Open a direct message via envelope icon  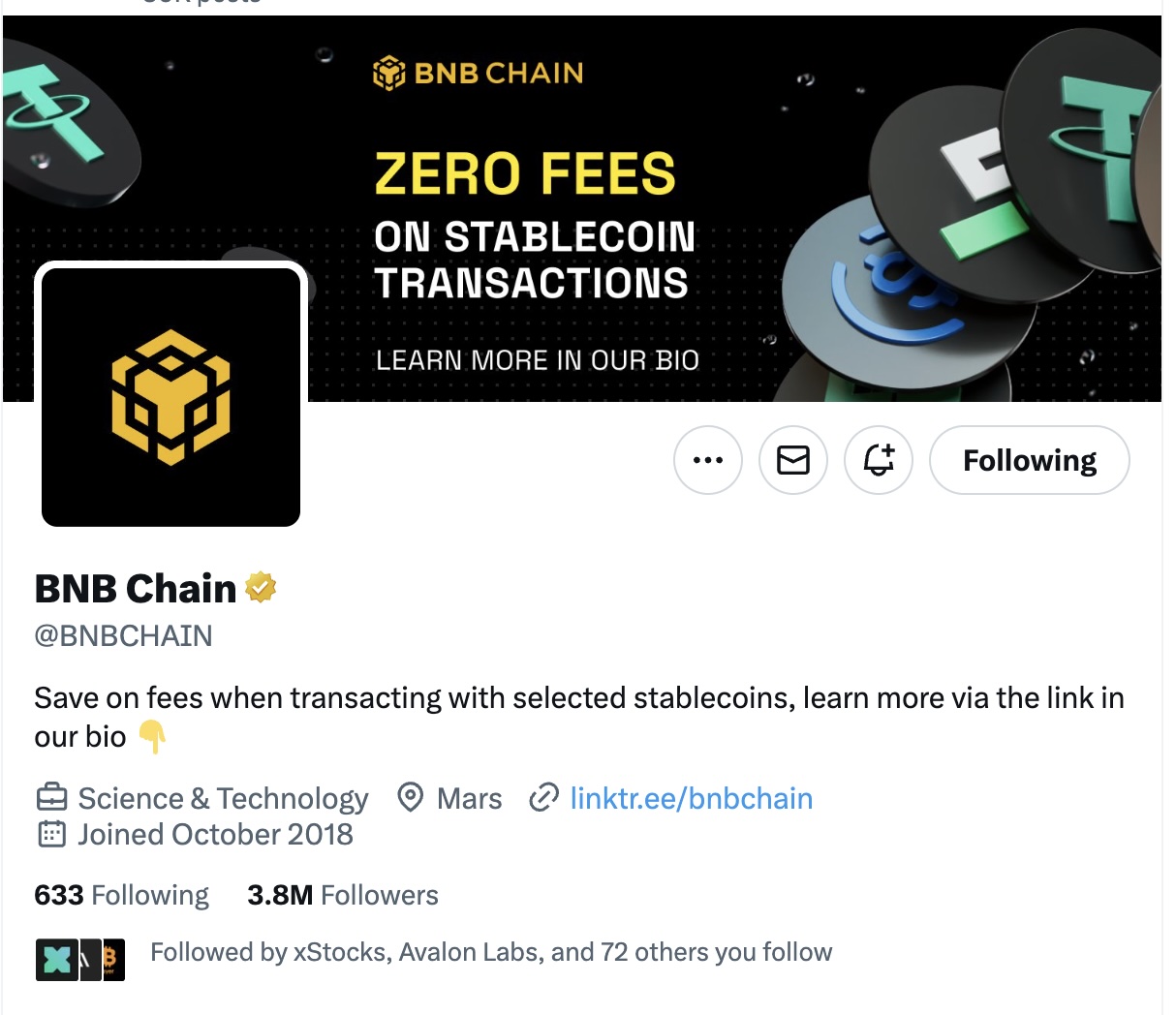click(793, 460)
